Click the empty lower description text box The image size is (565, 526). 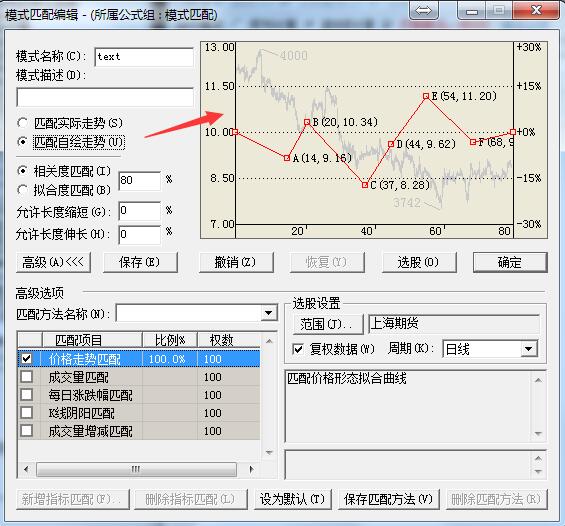pos(408,465)
